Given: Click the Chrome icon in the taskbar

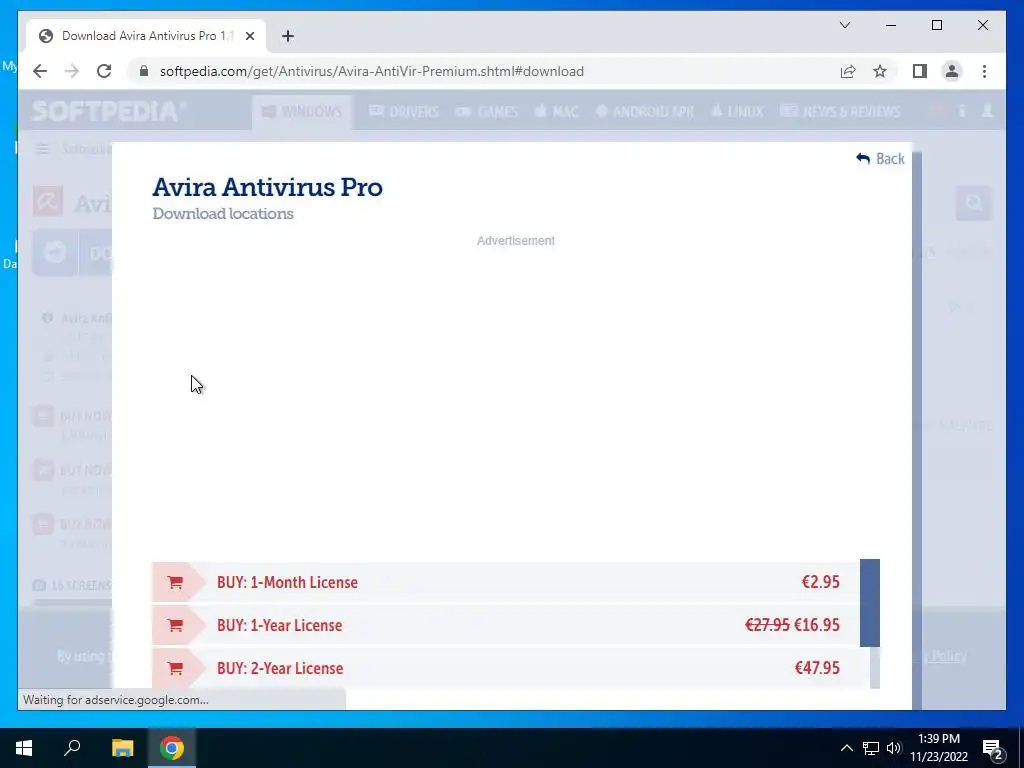Looking at the screenshot, I should 172,748.
